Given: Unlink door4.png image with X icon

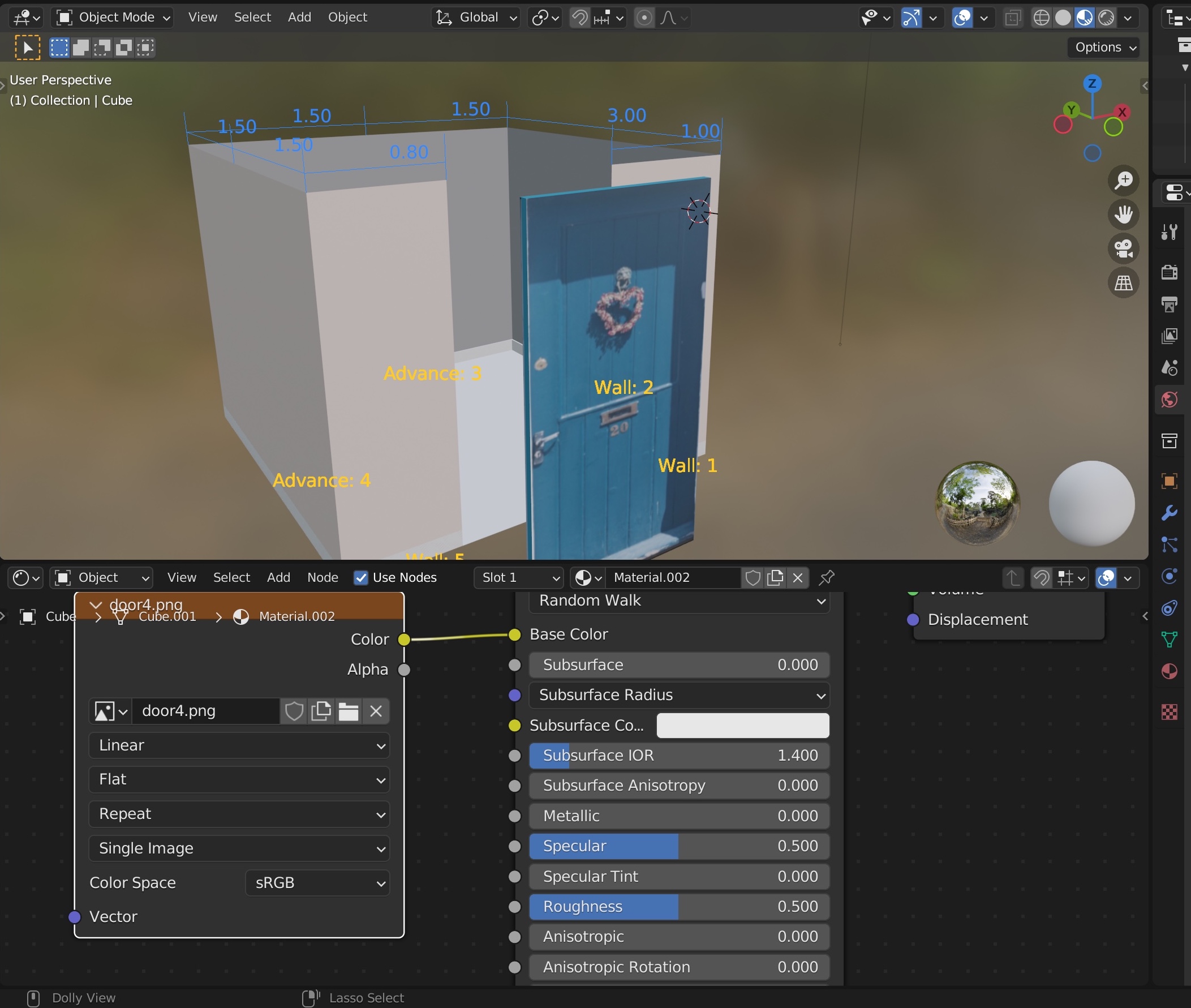Looking at the screenshot, I should (x=375, y=711).
